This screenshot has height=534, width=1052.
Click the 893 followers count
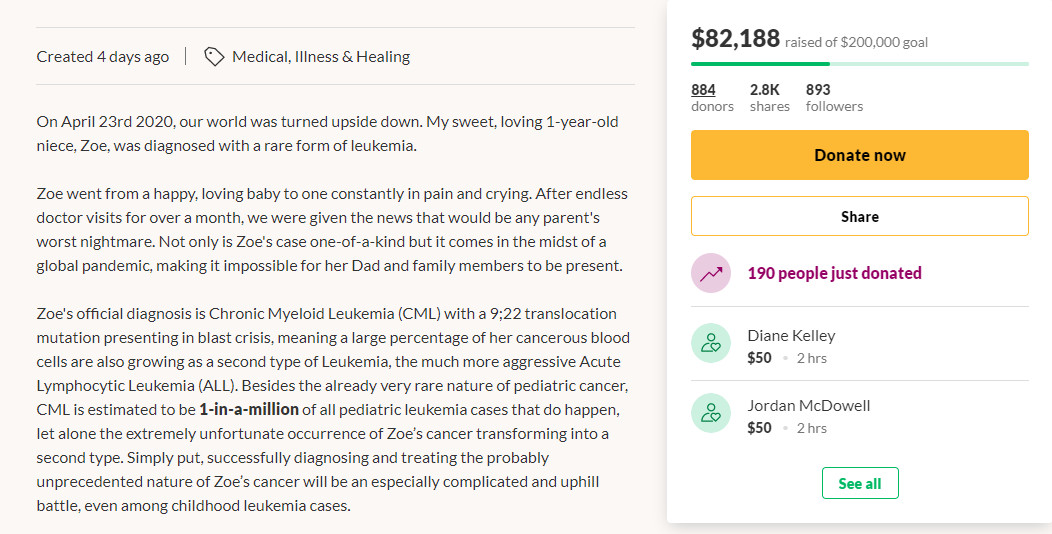[818, 90]
